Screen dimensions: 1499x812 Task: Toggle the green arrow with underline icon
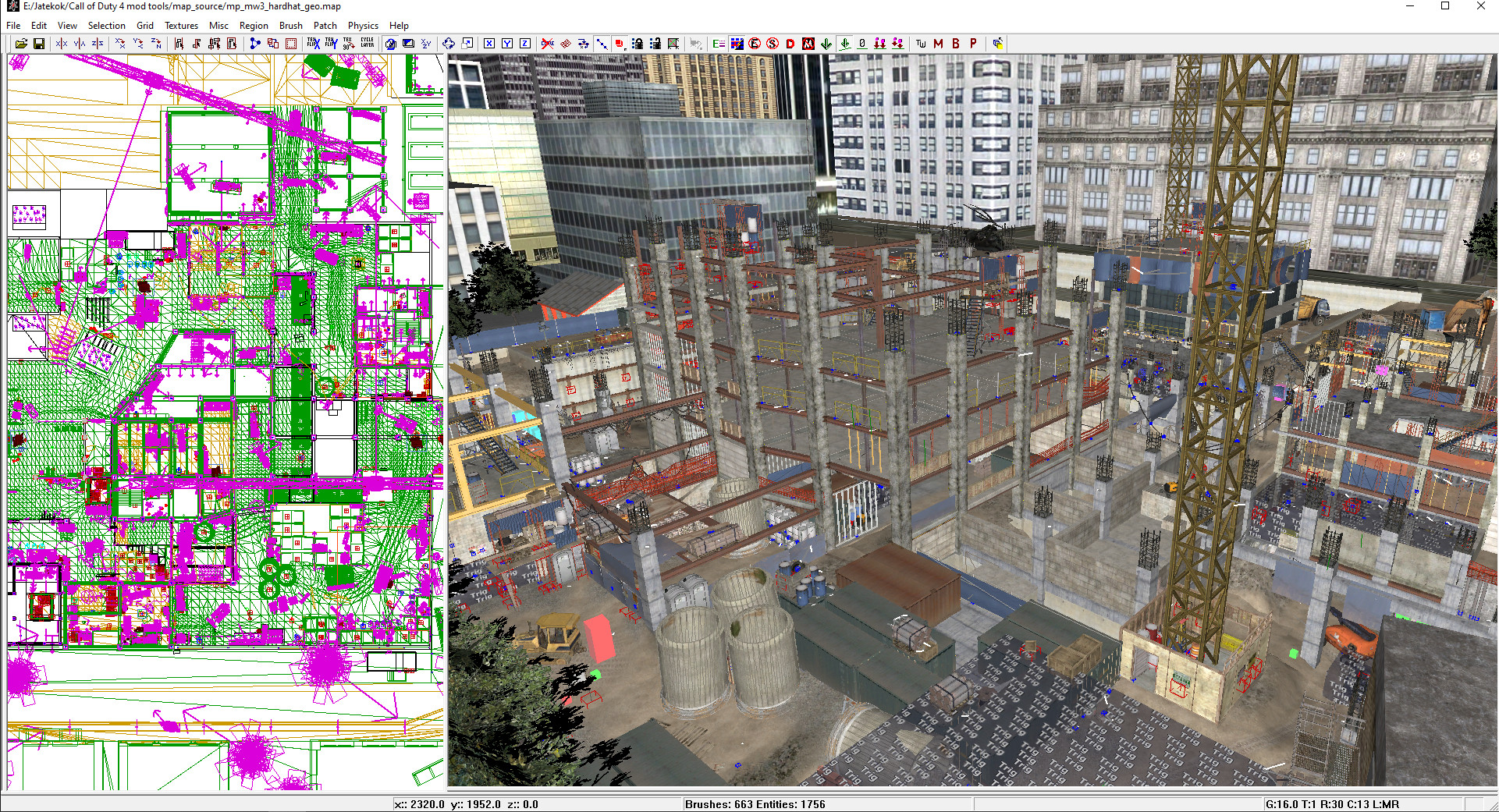click(x=844, y=44)
